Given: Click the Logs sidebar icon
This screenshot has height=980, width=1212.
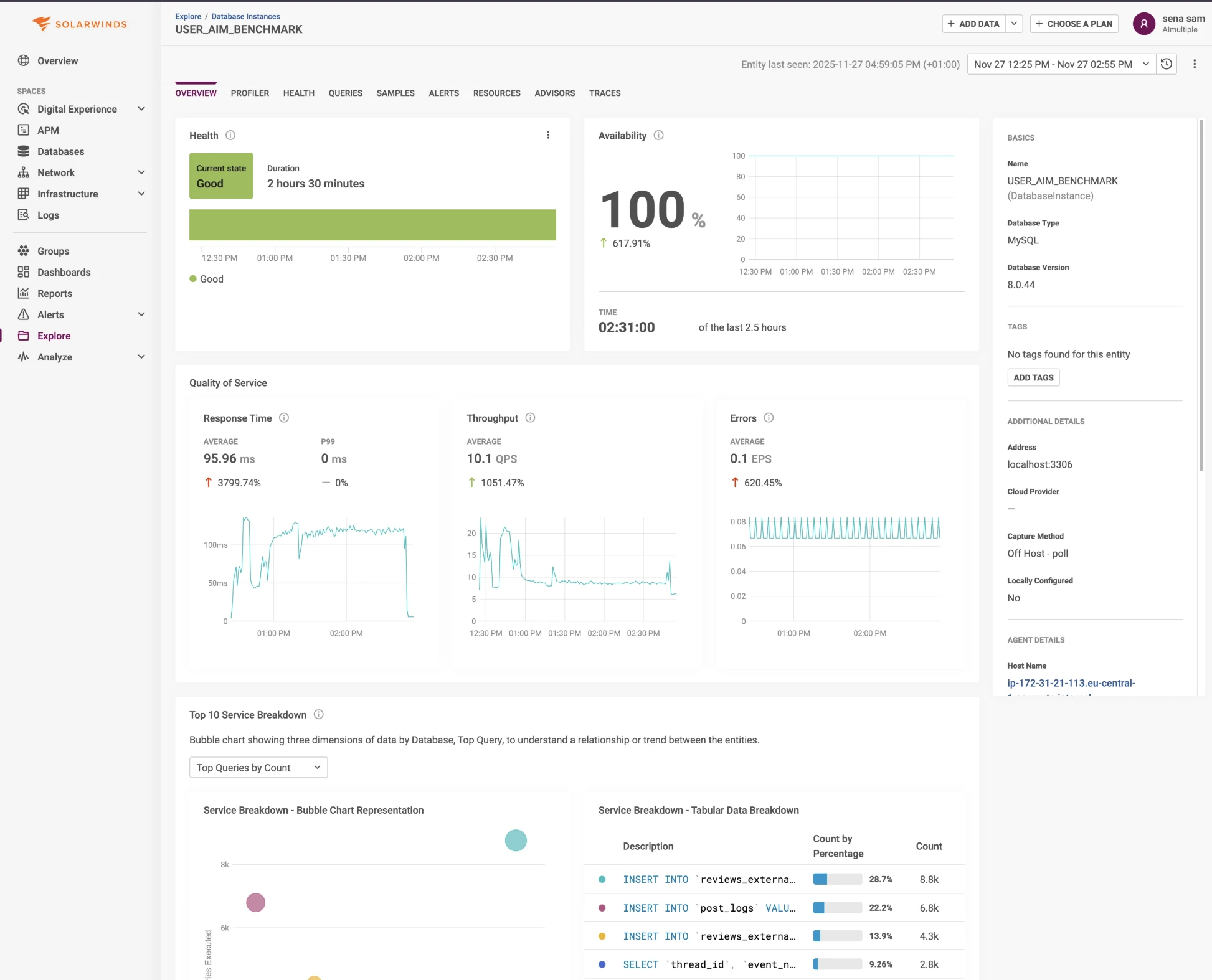Looking at the screenshot, I should pyautogui.click(x=24, y=215).
